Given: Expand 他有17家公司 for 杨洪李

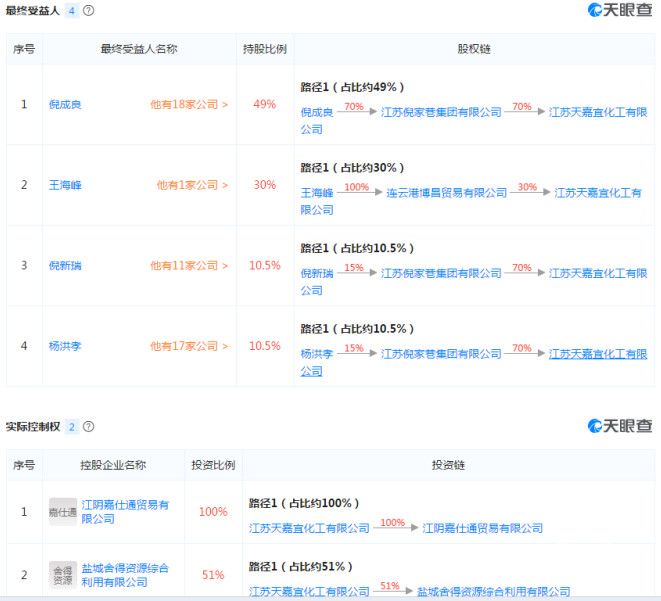Looking at the screenshot, I should [189, 346].
